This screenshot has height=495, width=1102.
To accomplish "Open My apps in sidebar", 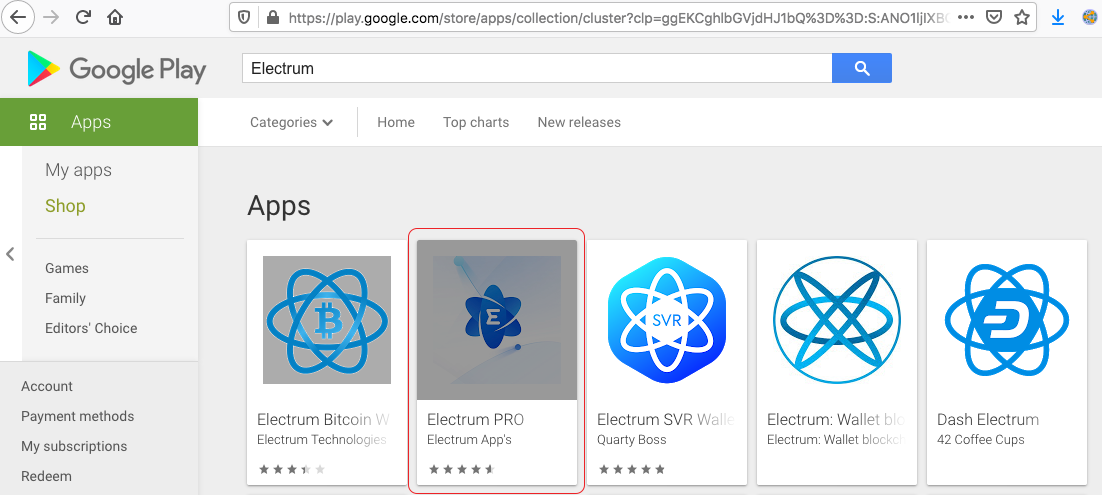I will pyautogui.click(x=78, y=170).
